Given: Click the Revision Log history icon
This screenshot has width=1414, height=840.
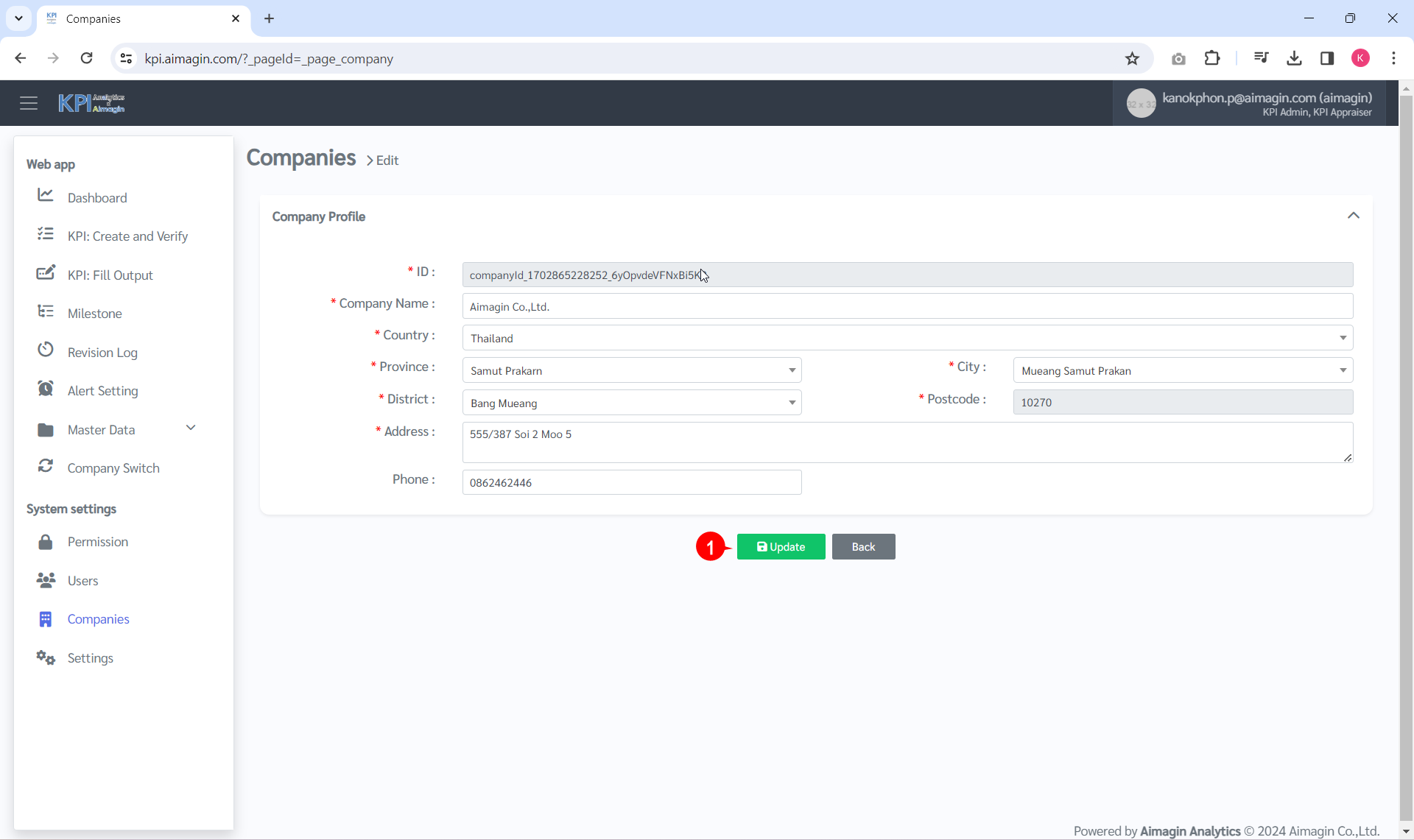Looking at the screenshot, I should point(46,350).
